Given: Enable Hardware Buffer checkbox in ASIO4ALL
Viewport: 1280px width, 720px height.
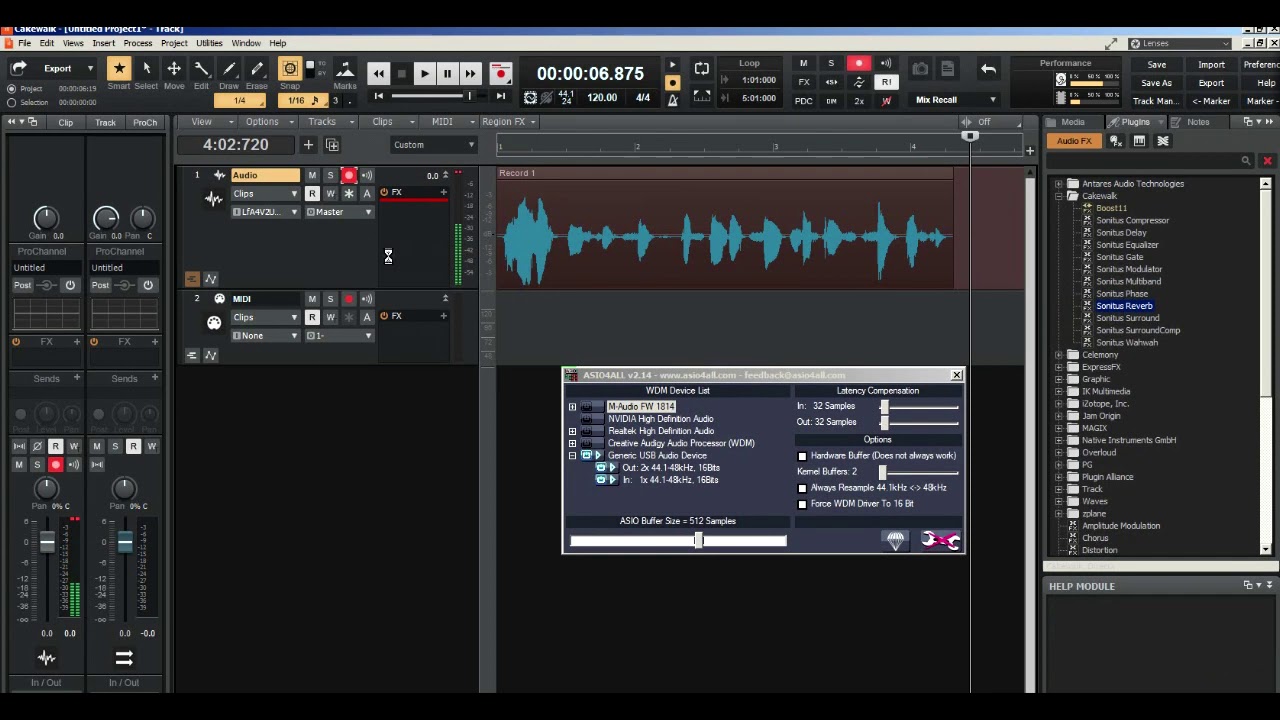Looking at the screenshot, I should click(802, 456).
